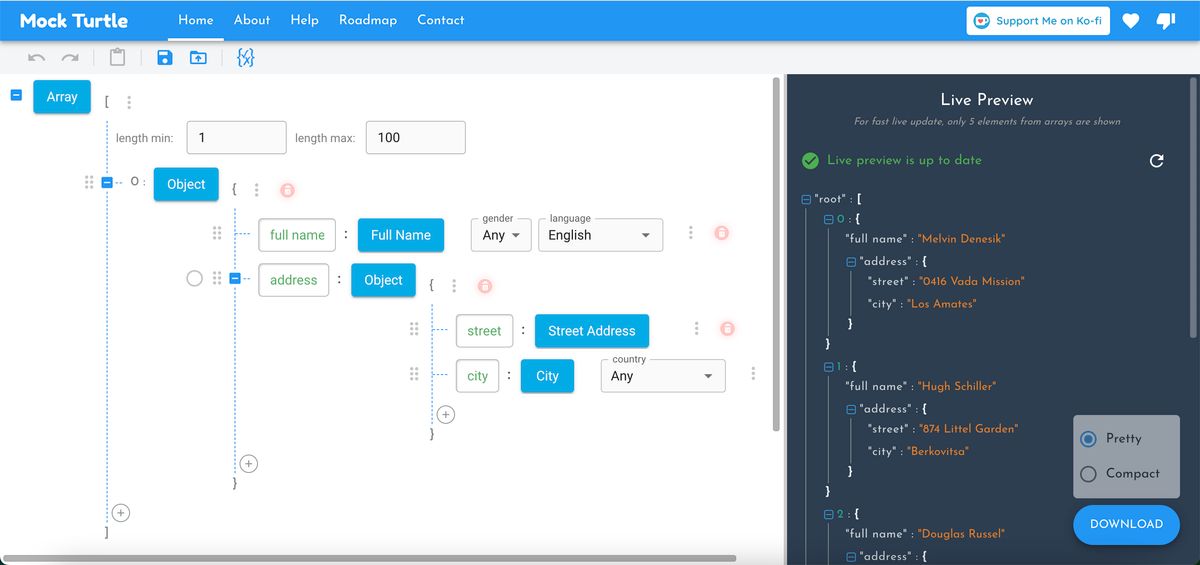
Task: Click the DOWNLOAD button
Action: pyautogui.click(x=1126, y=524)
